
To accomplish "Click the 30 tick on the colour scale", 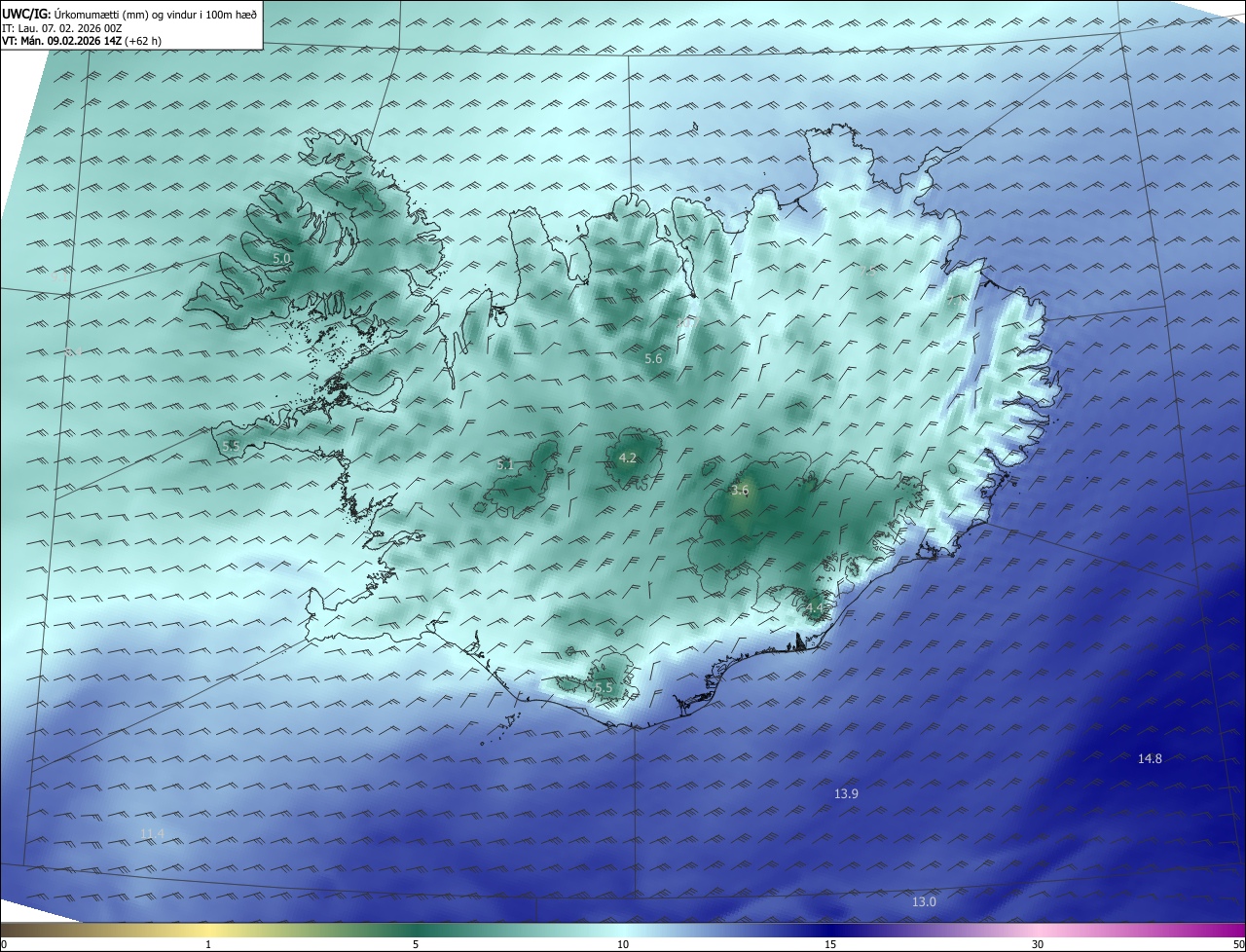I will coord(1038,944).
